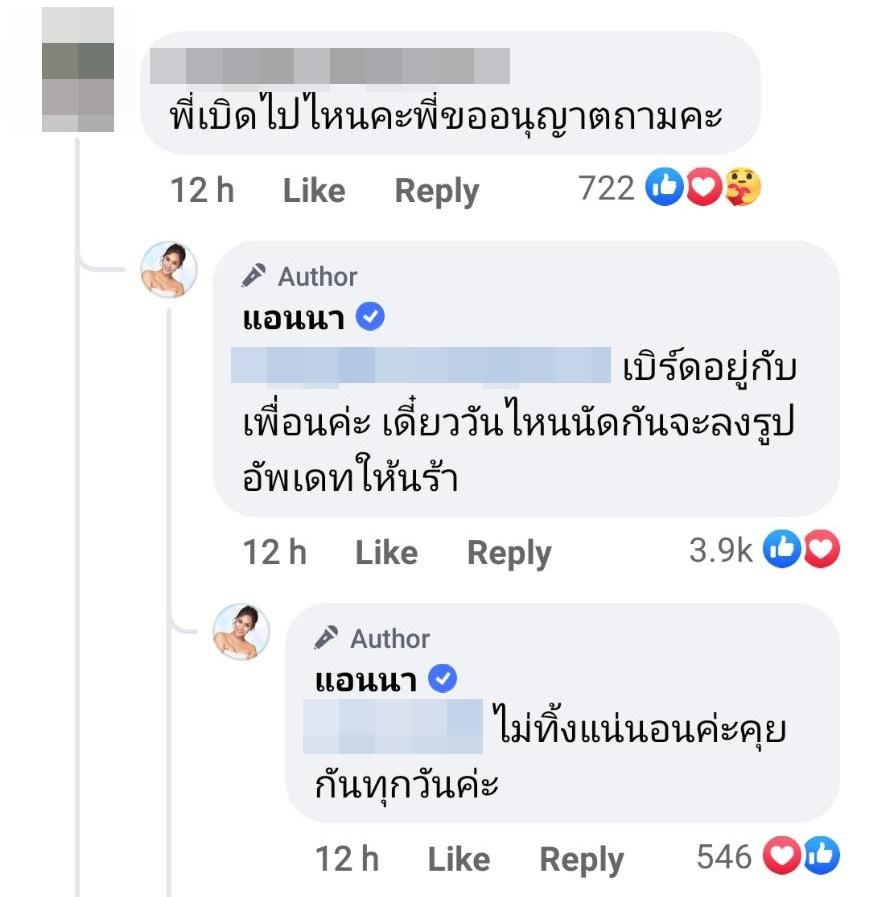
Task: Click the care emoji reaction beside 722
Action: (744, 187)
